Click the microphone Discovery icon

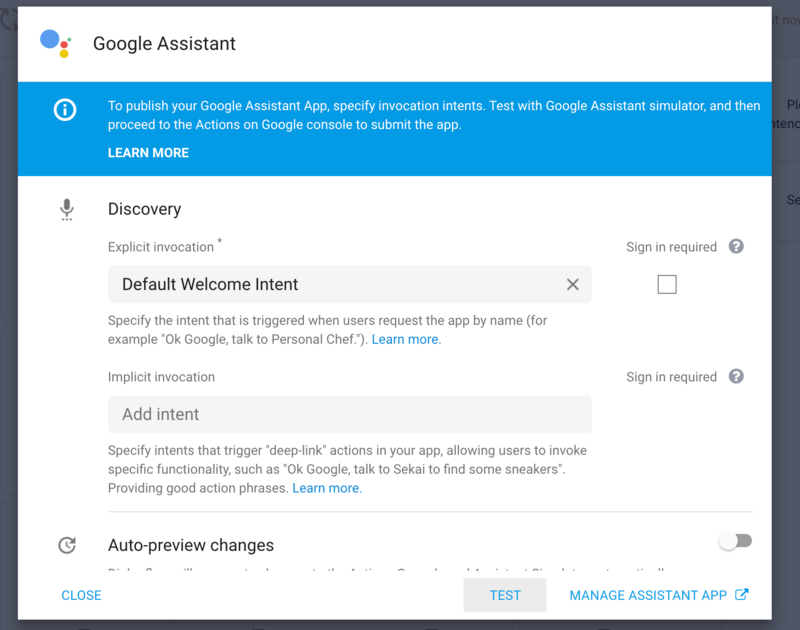click(67, 209)
